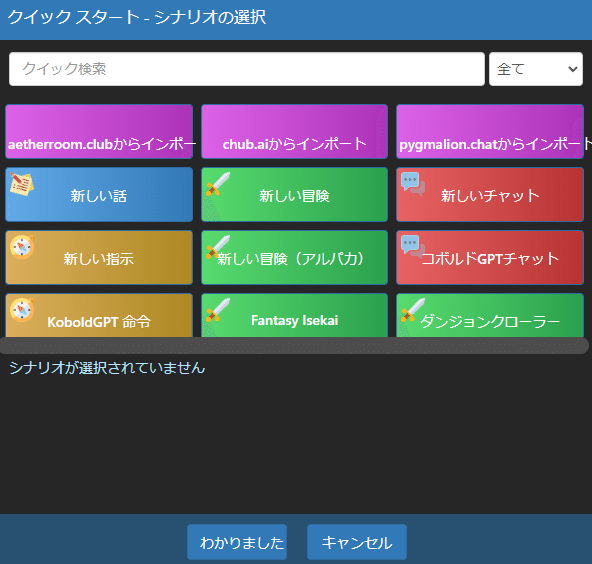Viewport: 592px width, 564px height.
Task: Click the sword icon on Fantasy Isekai
Action: 218,310
